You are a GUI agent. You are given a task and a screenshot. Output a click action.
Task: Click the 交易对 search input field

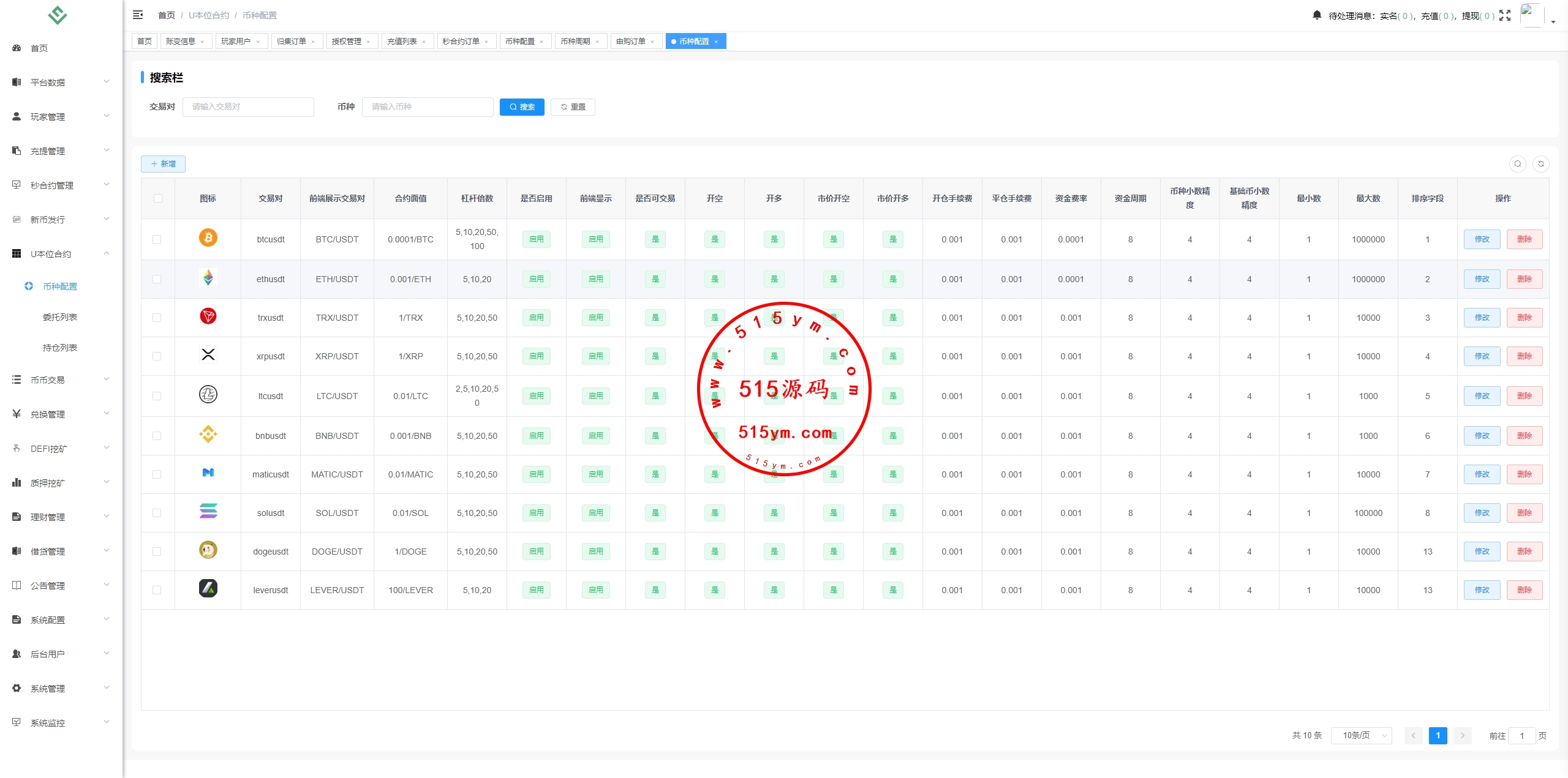(248, 107)
